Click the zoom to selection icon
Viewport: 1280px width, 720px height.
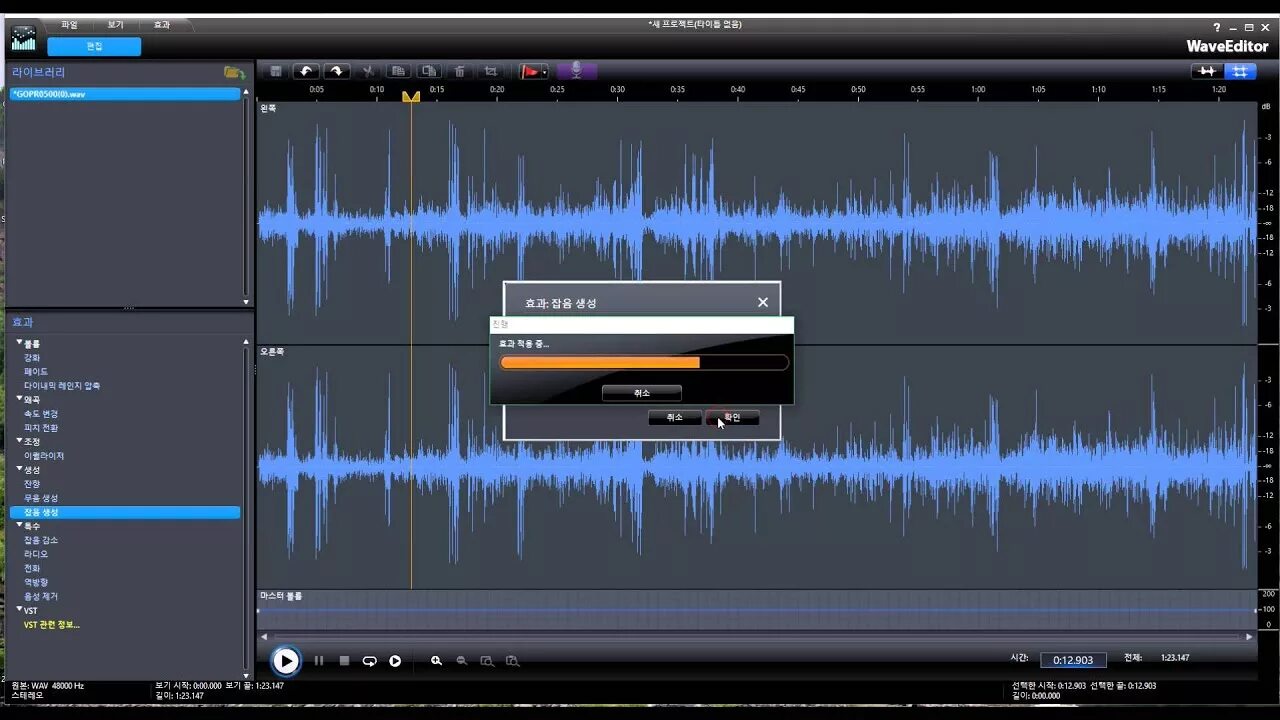click(487, 661)
